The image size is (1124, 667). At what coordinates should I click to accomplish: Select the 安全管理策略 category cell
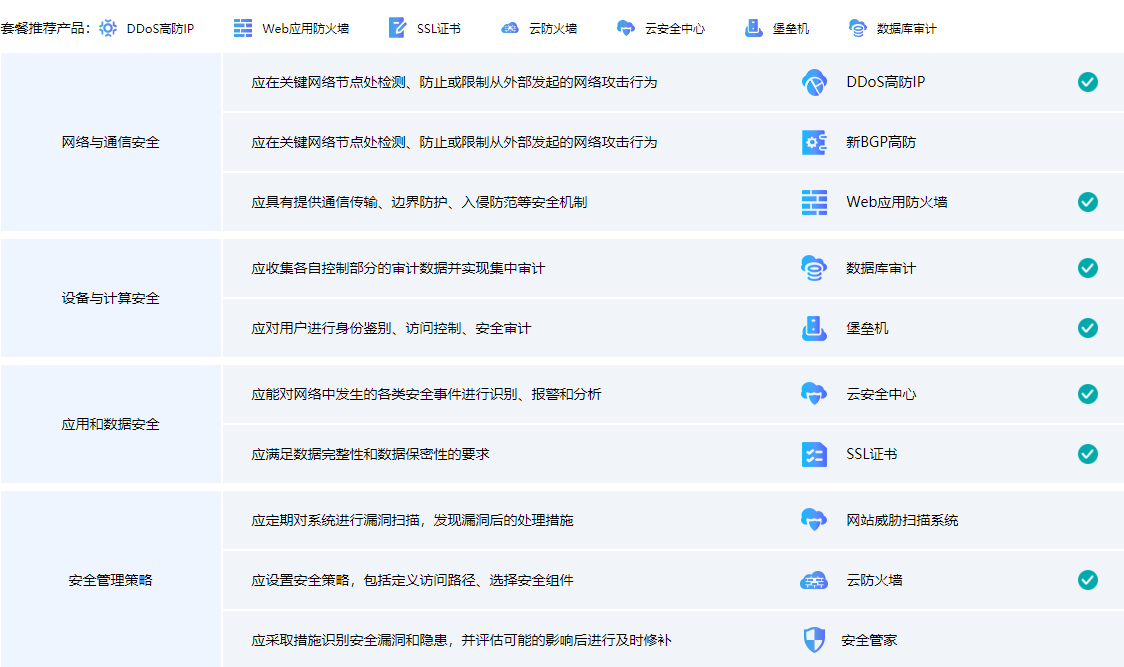[110, 580]
